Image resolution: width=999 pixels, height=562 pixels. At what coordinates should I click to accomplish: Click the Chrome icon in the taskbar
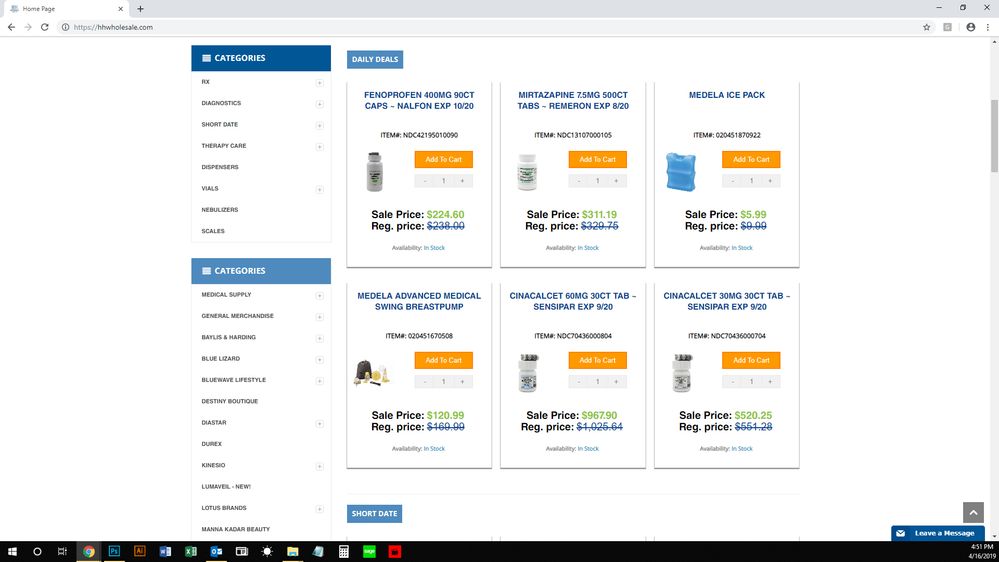(89, 551)
